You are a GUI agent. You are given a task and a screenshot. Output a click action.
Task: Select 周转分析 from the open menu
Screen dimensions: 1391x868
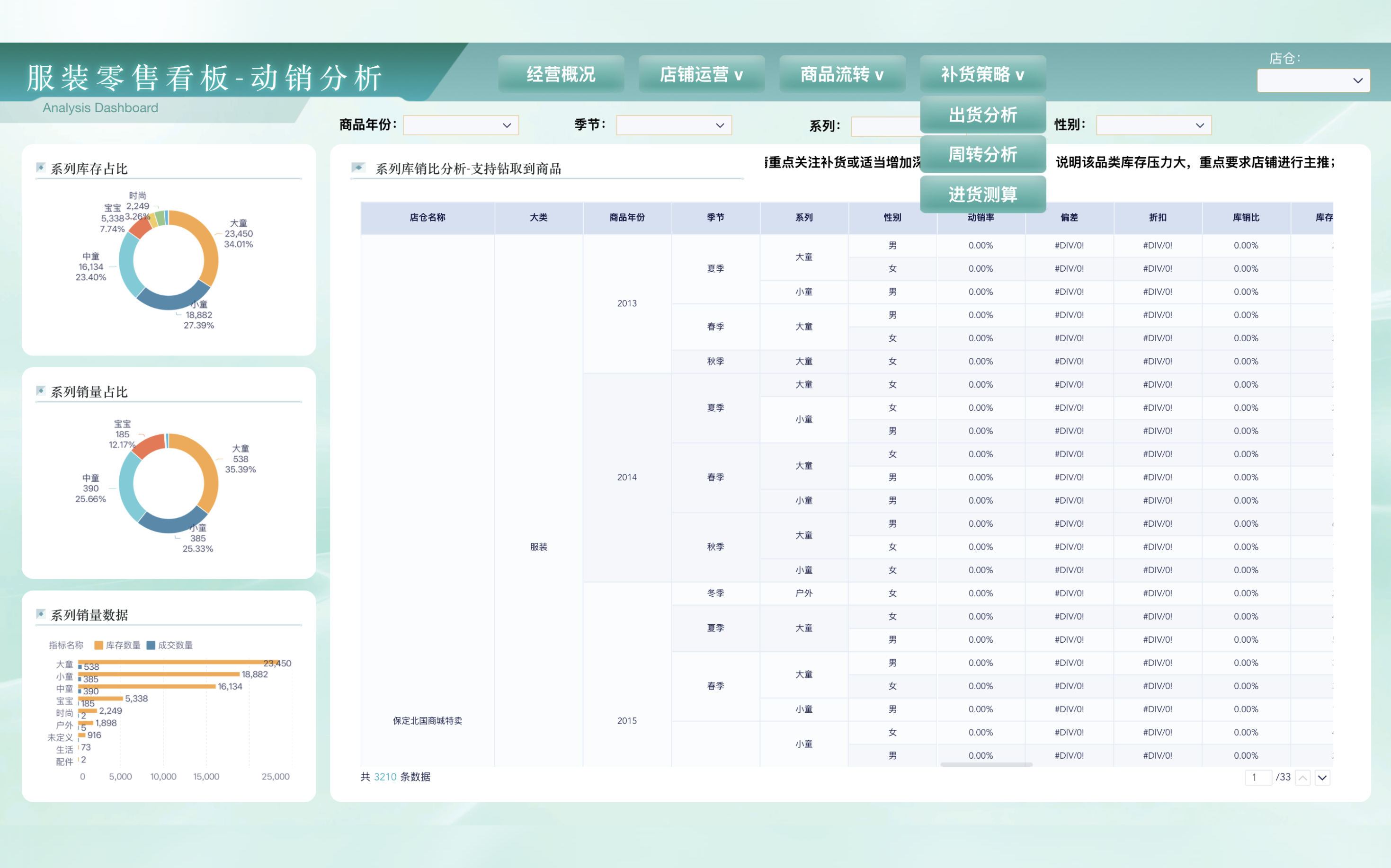point(983,154)
